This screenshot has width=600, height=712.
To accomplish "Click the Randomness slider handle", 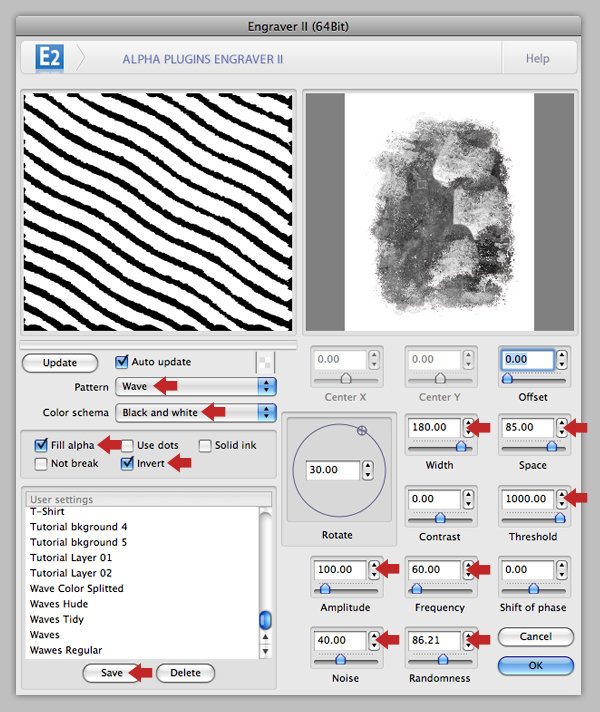I will pos(443,659).
